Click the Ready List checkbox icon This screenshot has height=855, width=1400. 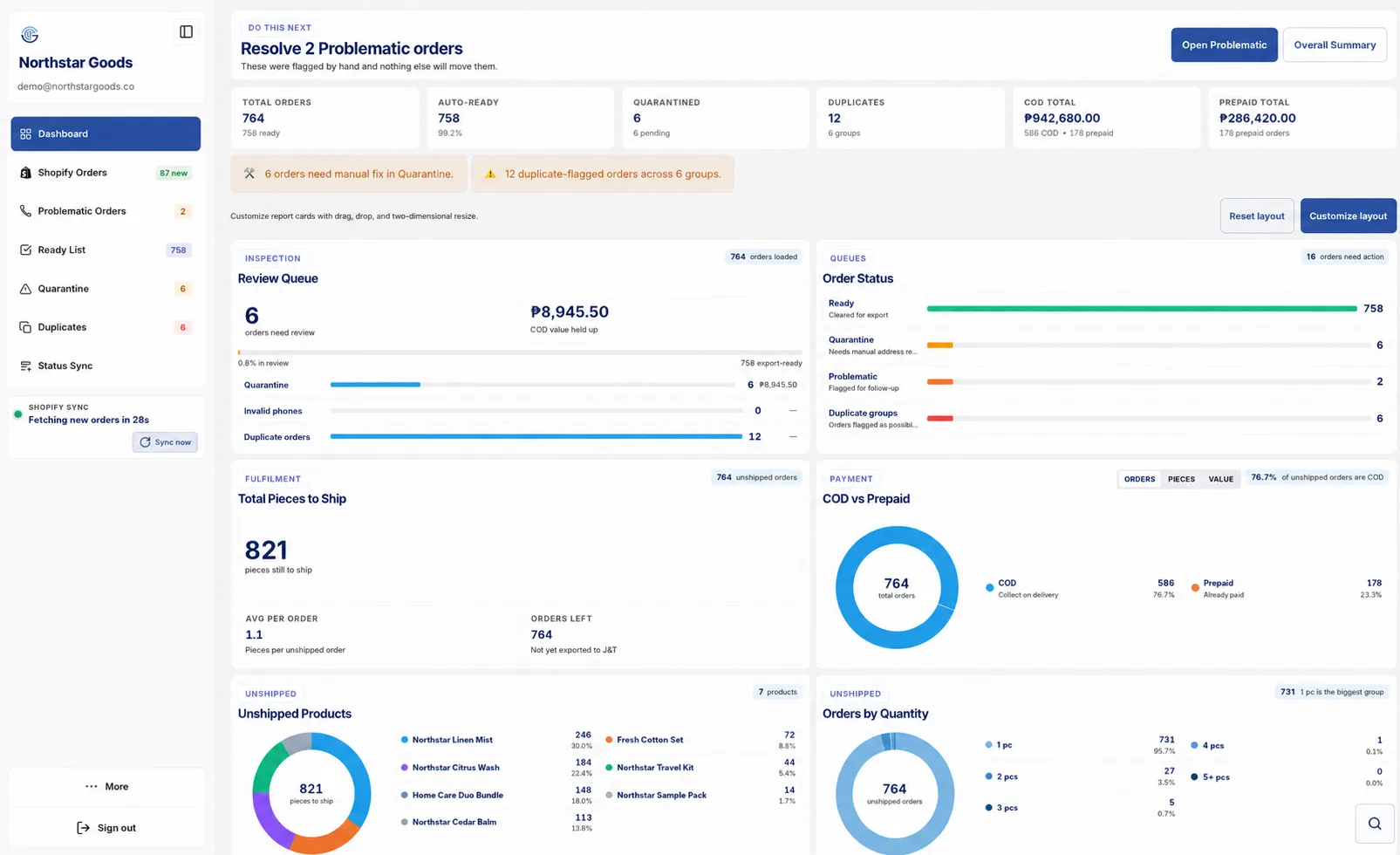pyautogui.click(x=25, y=250)
